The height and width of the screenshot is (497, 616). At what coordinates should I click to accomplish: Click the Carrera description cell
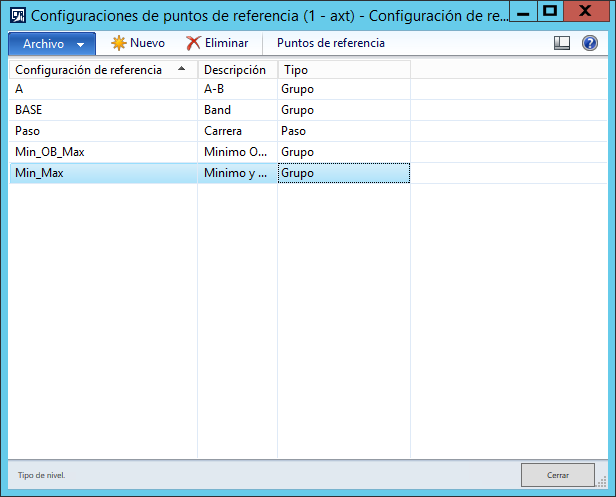pos(237,131)
